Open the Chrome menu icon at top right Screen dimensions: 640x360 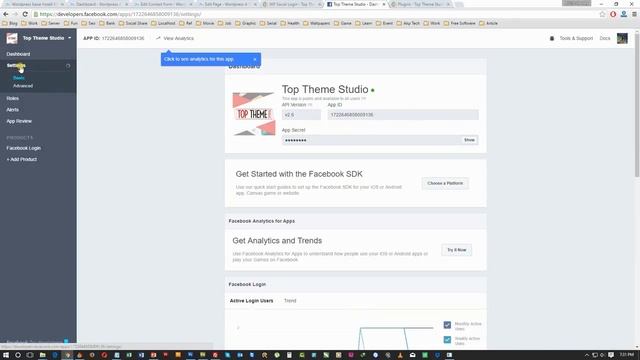[x=634, y=14]
